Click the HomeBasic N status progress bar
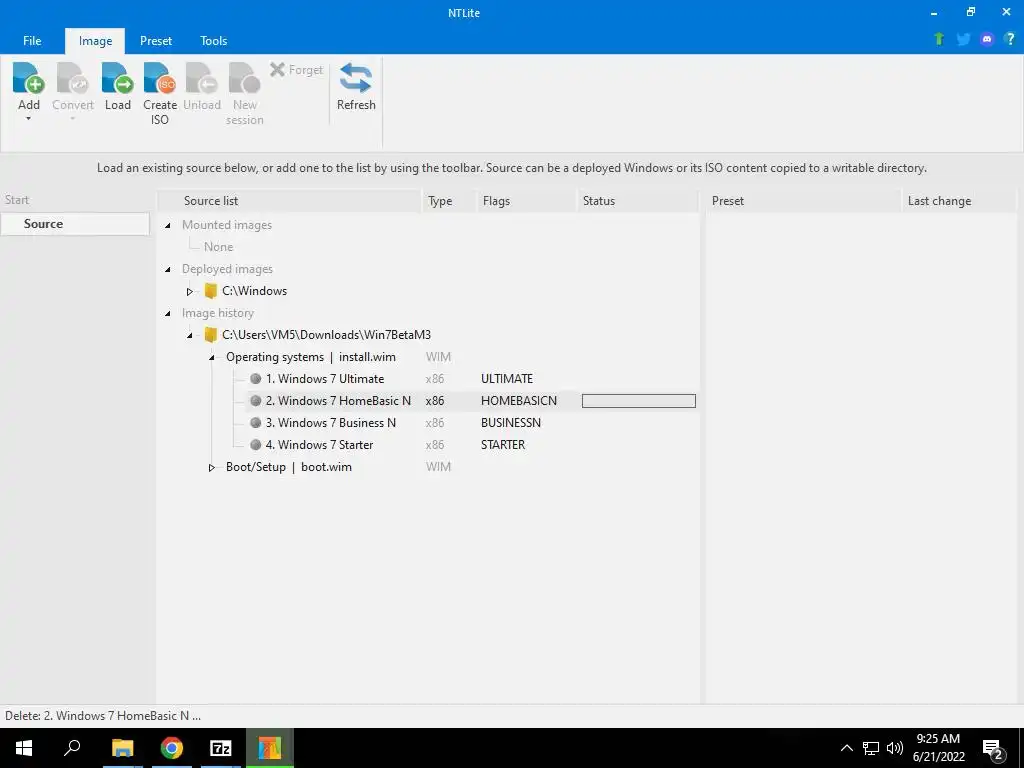1024x768 pixels. pyautogui.click(x=639, y=401)
